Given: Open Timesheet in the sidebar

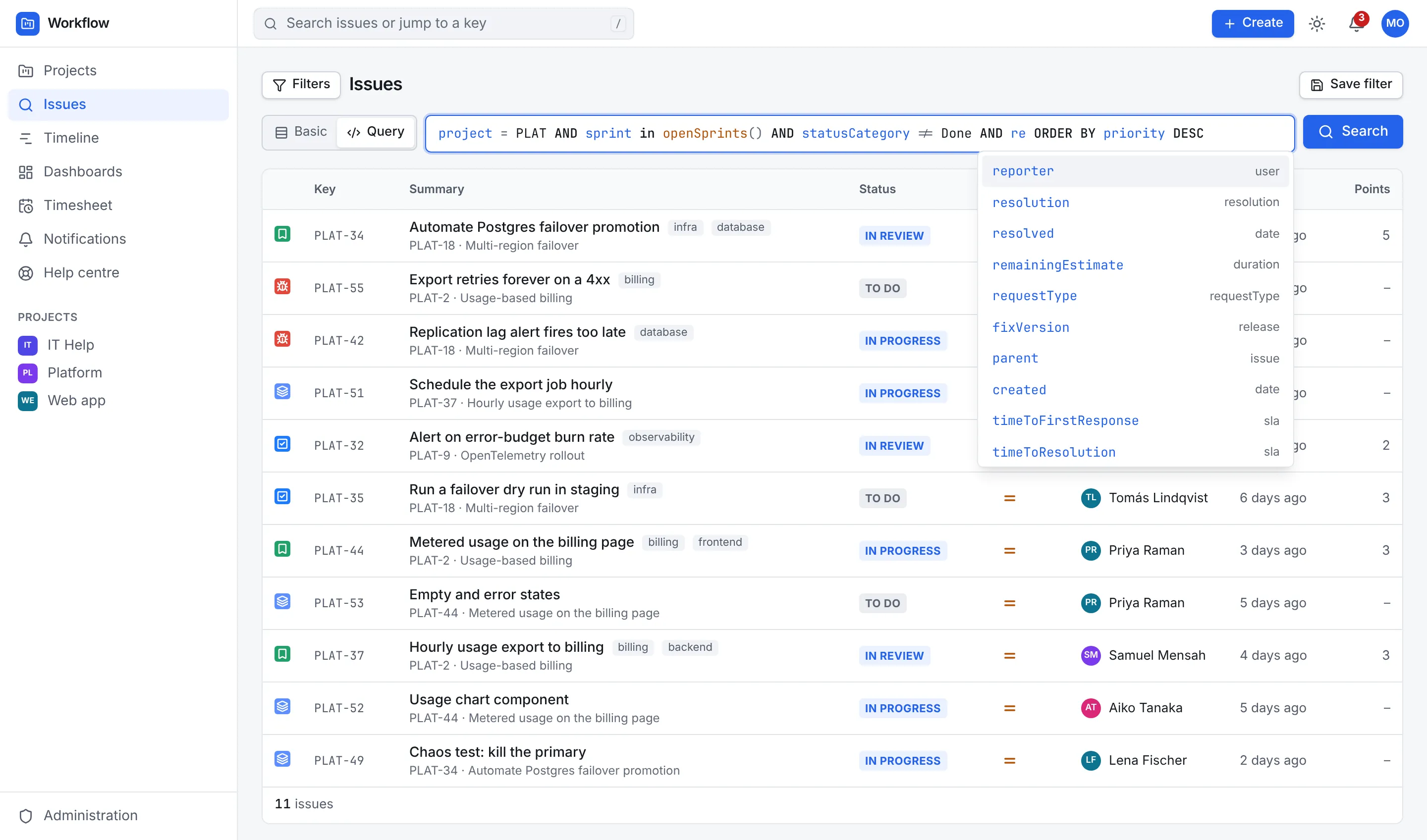Looking at the screenshot, I should click(x=118, y=206).
